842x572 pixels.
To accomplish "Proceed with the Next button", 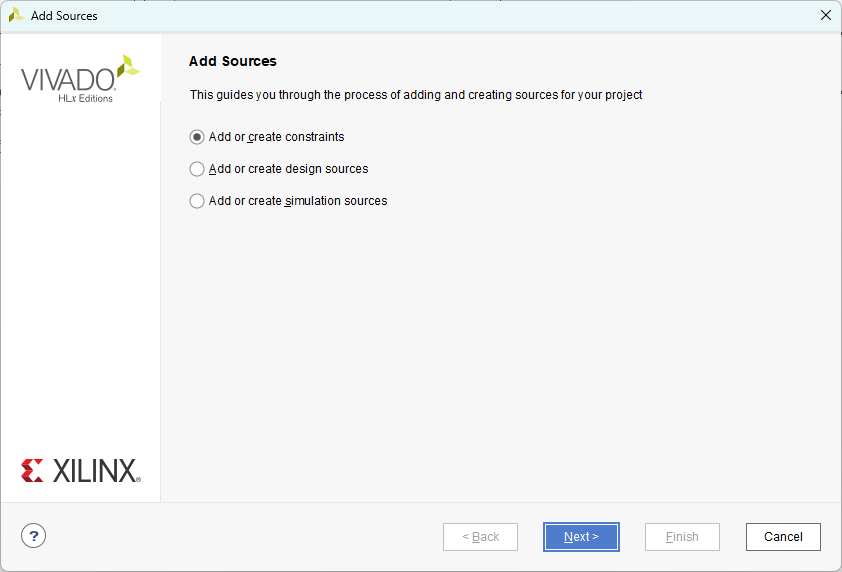I will (x=581, y=537).
